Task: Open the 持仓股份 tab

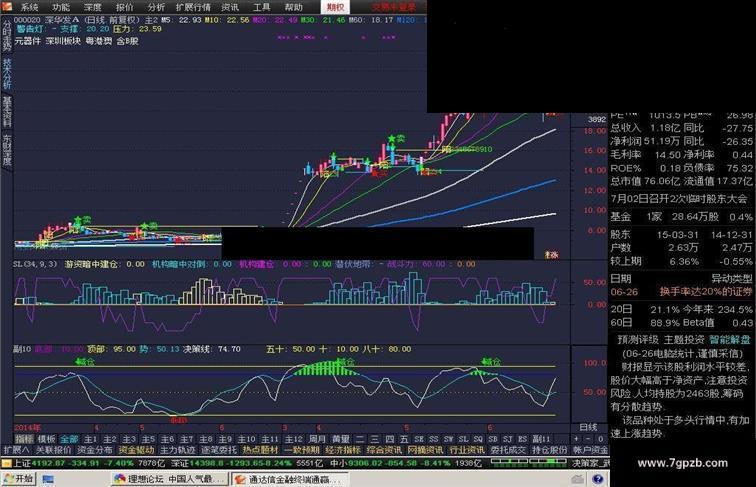Action: pos(550,450)
